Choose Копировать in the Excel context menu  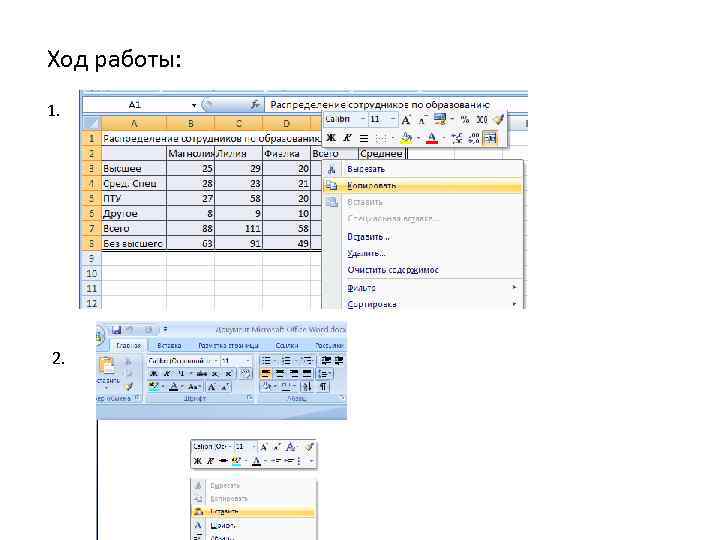(422, 186)
